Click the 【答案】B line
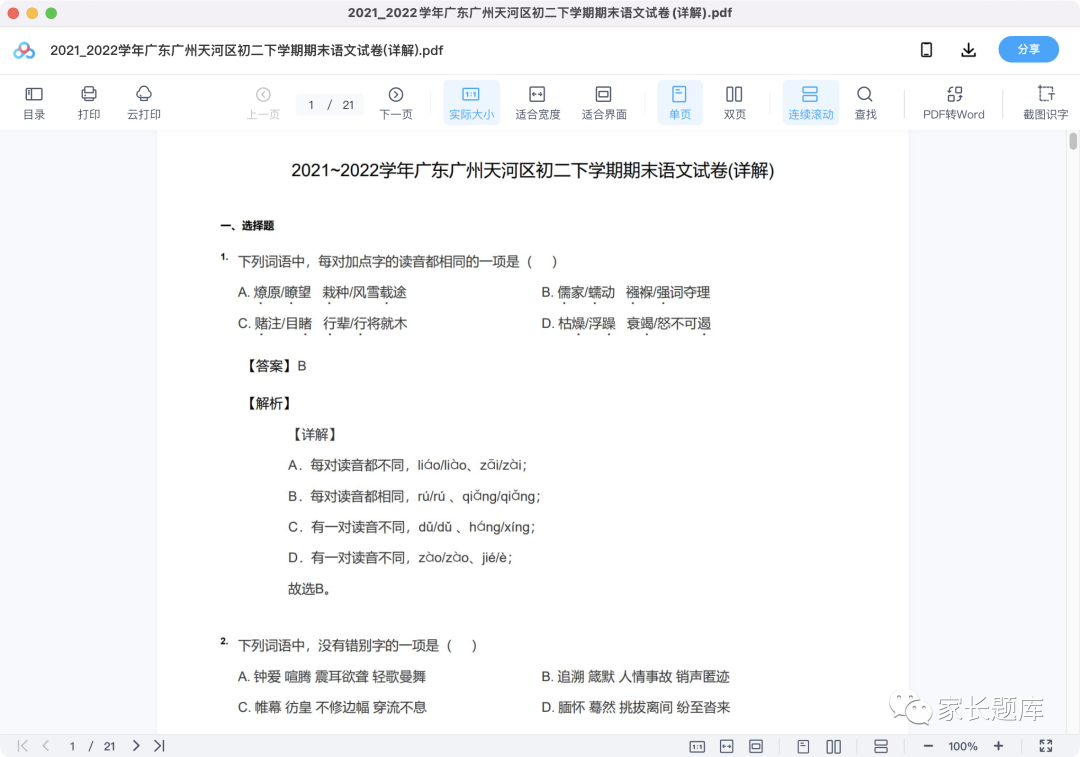Image resolution: width=1080 pixels, height=757 pixels. click(276, 366)
